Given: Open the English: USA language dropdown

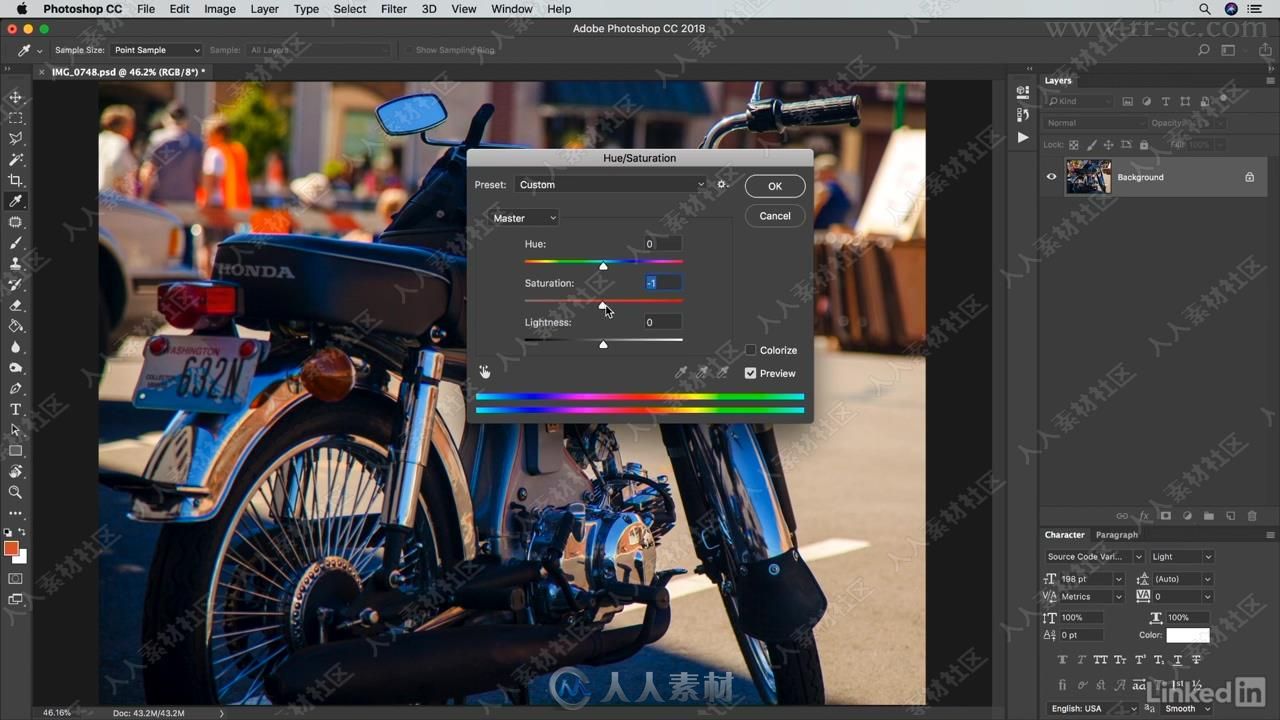Looking at the screenshot, I should [x=1093, y=708].
